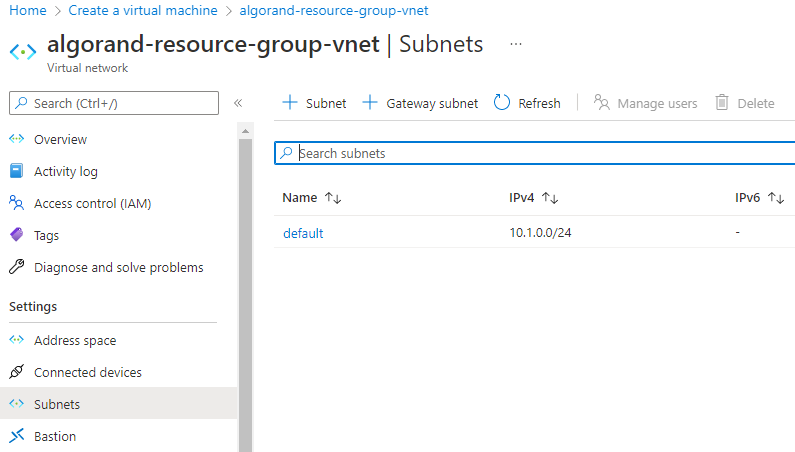Click the Address space icon
Image resolution: width=795 pixels, height=452 pixels.
[17, 340]
